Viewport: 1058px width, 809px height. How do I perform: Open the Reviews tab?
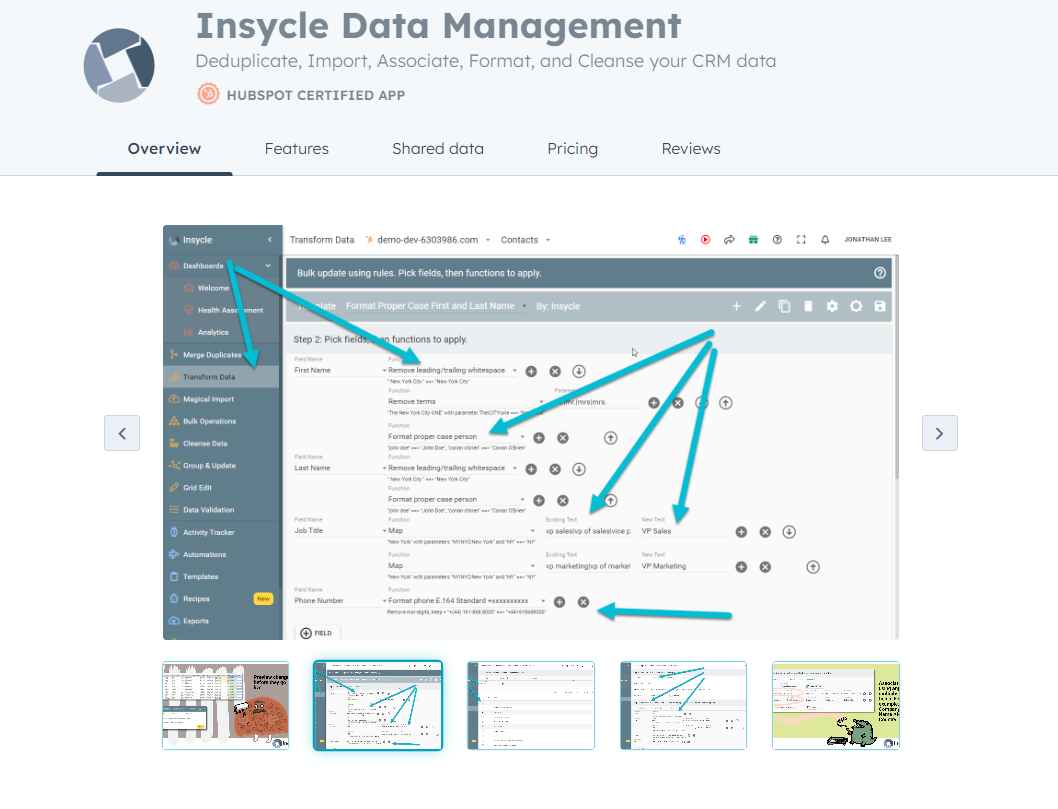pos(691,148)
